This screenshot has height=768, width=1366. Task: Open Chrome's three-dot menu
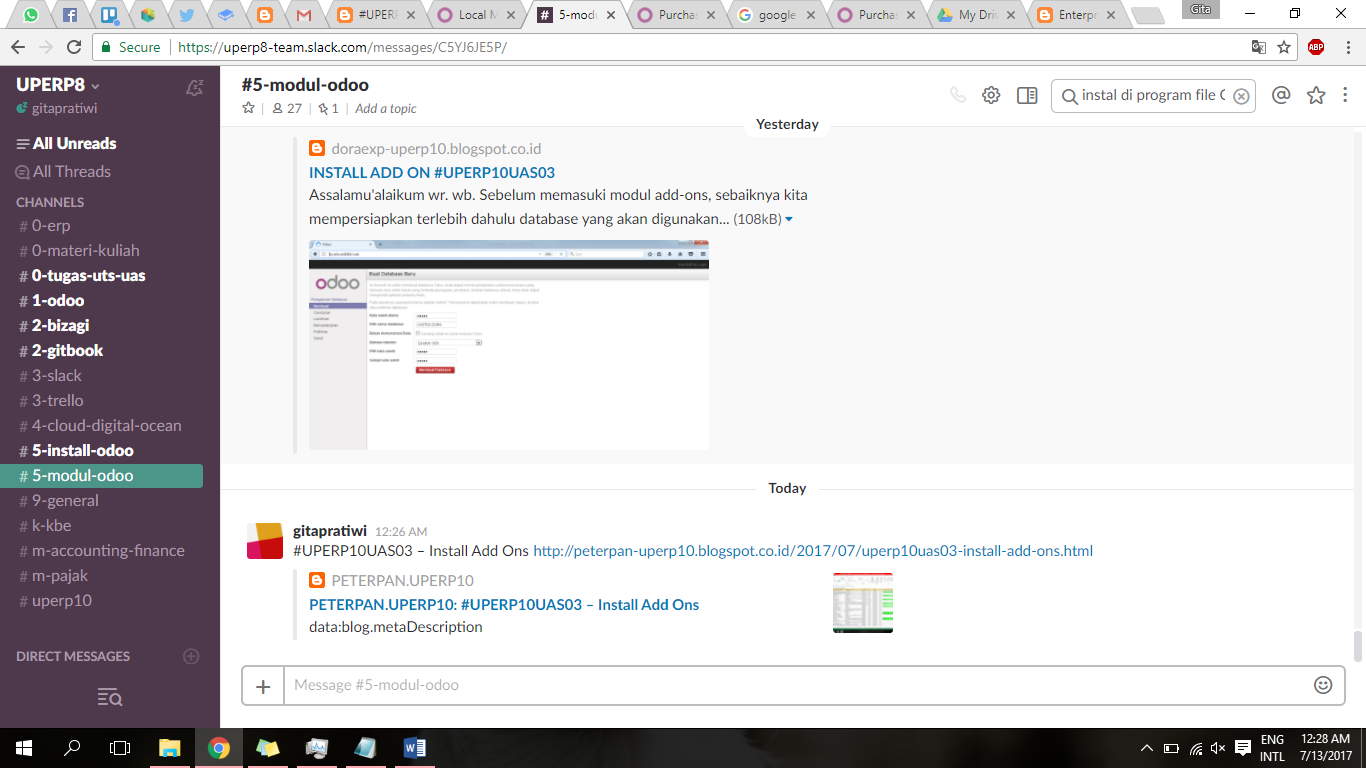(1347, 47)
